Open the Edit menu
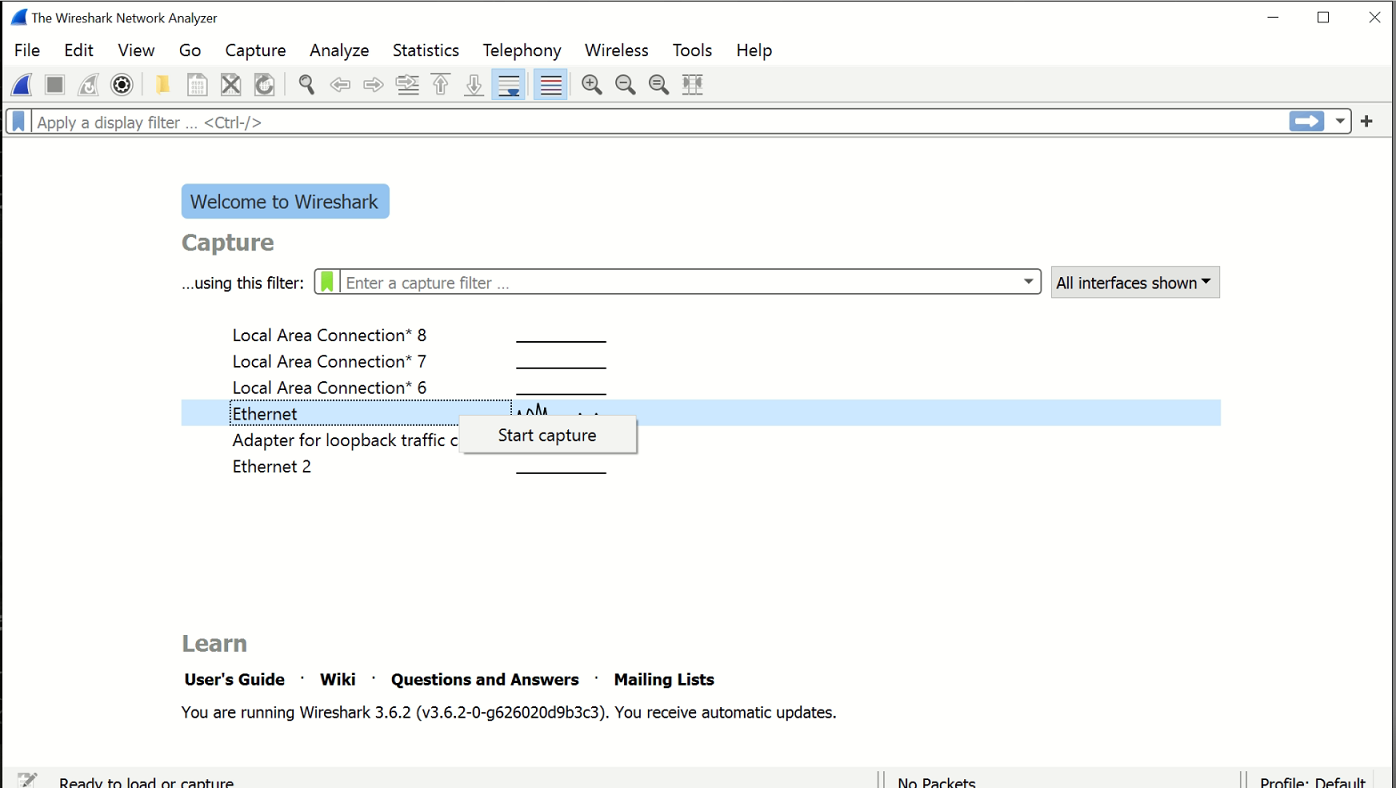Screen dimensions: 1396x788 tap(78, 50)
